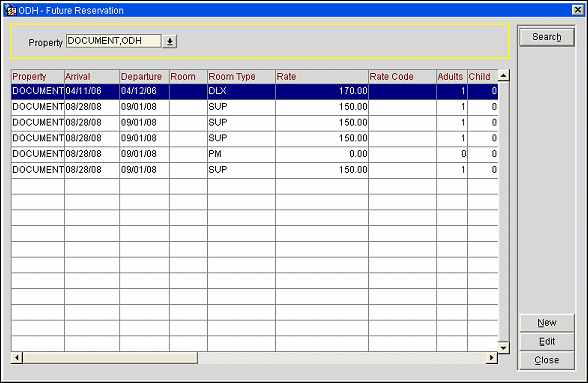The height and width of the screenshot is (383, 588).
Task: Click the Close button at bottom right
Action: (x=547, y=360)
